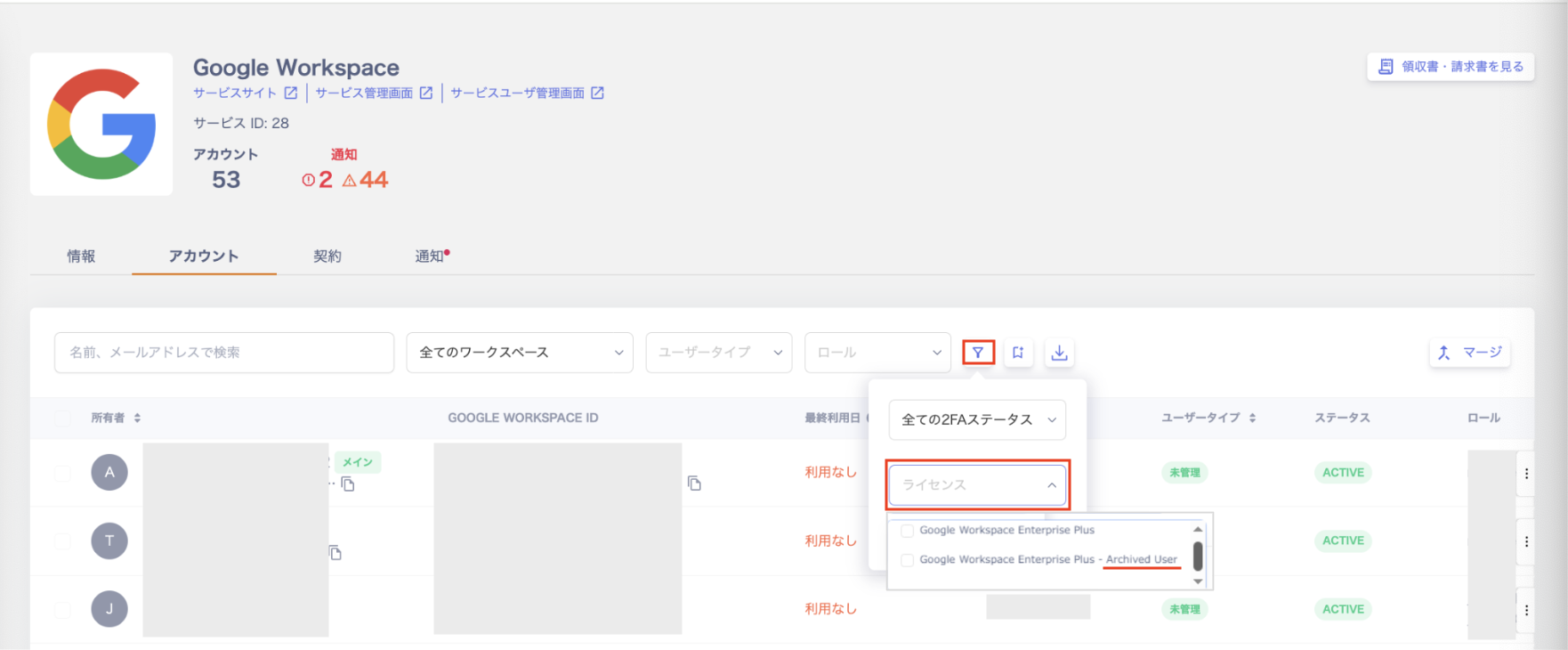
Task: Open the three-dot menu for row J
Action: point(1526,610)
